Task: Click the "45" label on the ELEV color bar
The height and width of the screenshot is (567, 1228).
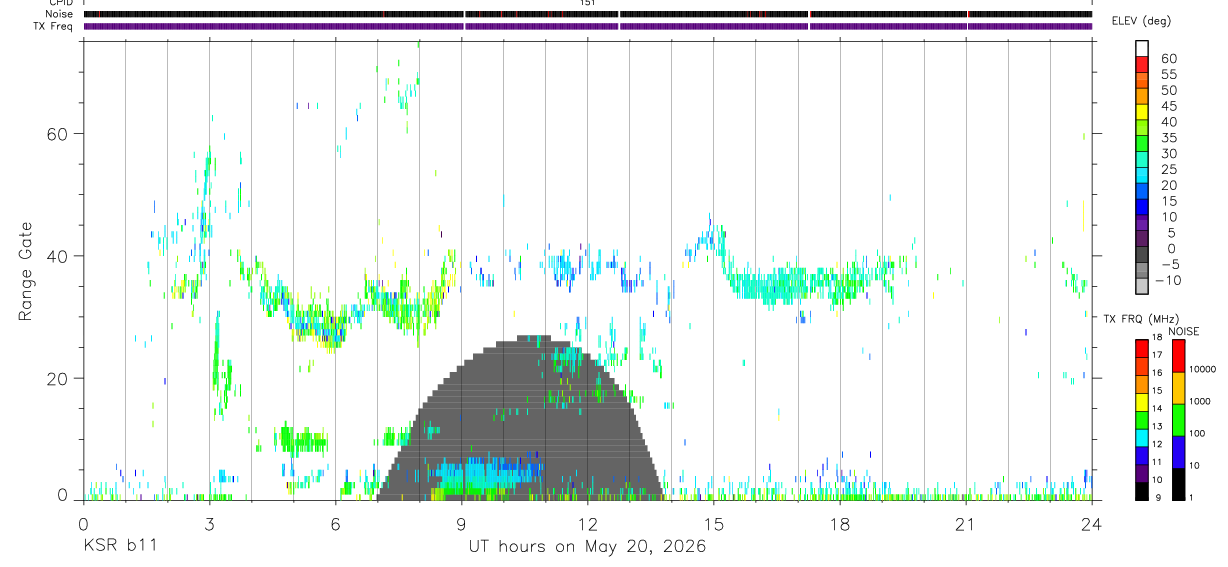Action: pyautogui.click(x=1168, y=106)
